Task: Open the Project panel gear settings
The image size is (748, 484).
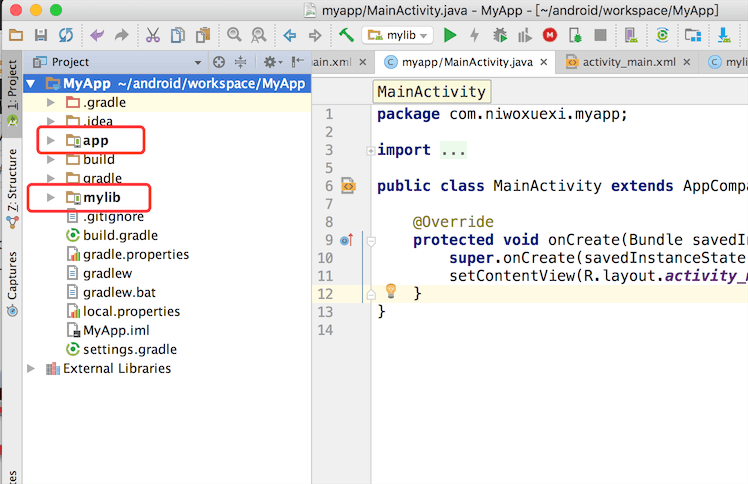Action: coord(272,62)
